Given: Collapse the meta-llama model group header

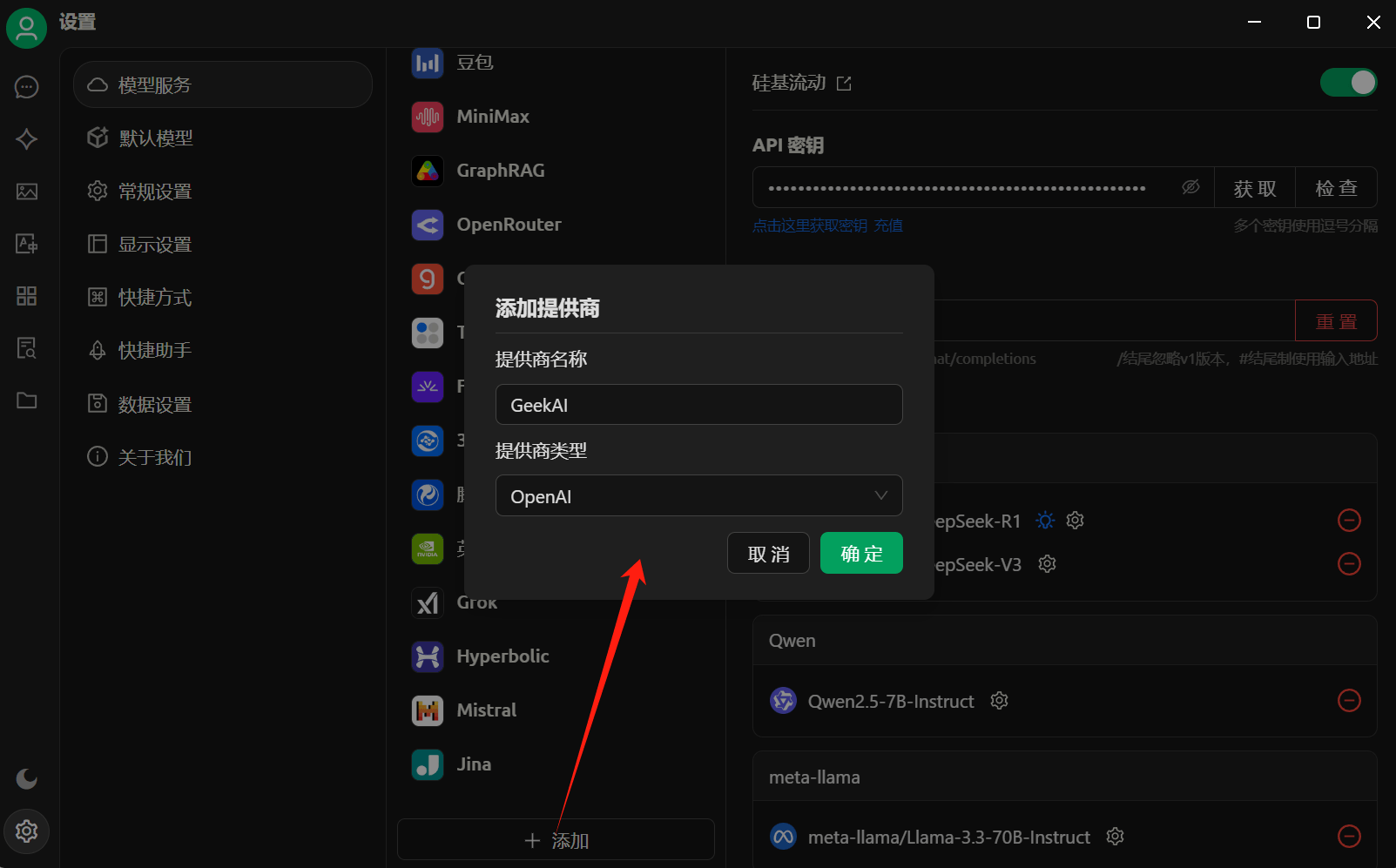Looking at the screenshot, I should click(1065, 777).
